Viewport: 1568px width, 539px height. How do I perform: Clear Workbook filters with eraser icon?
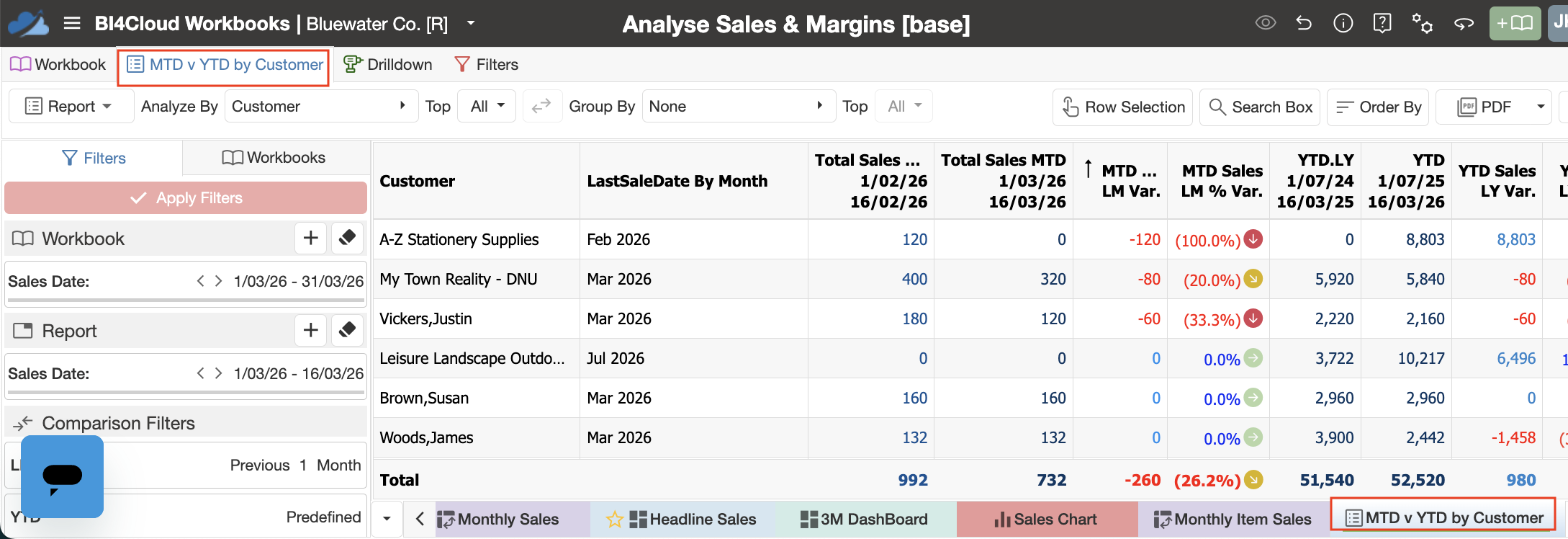[347, 238]
